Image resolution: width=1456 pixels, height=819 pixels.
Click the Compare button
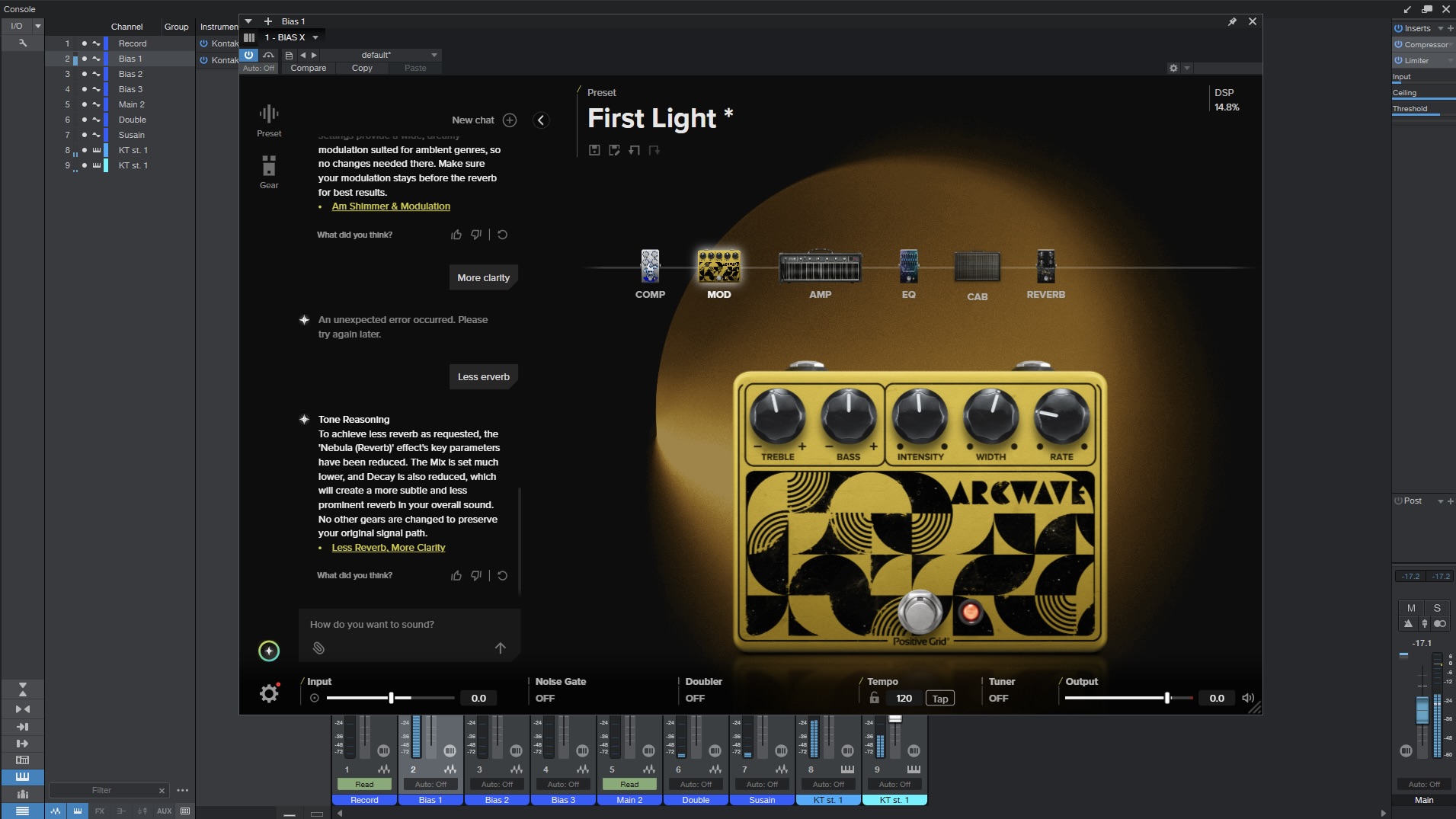coord(308,68)
